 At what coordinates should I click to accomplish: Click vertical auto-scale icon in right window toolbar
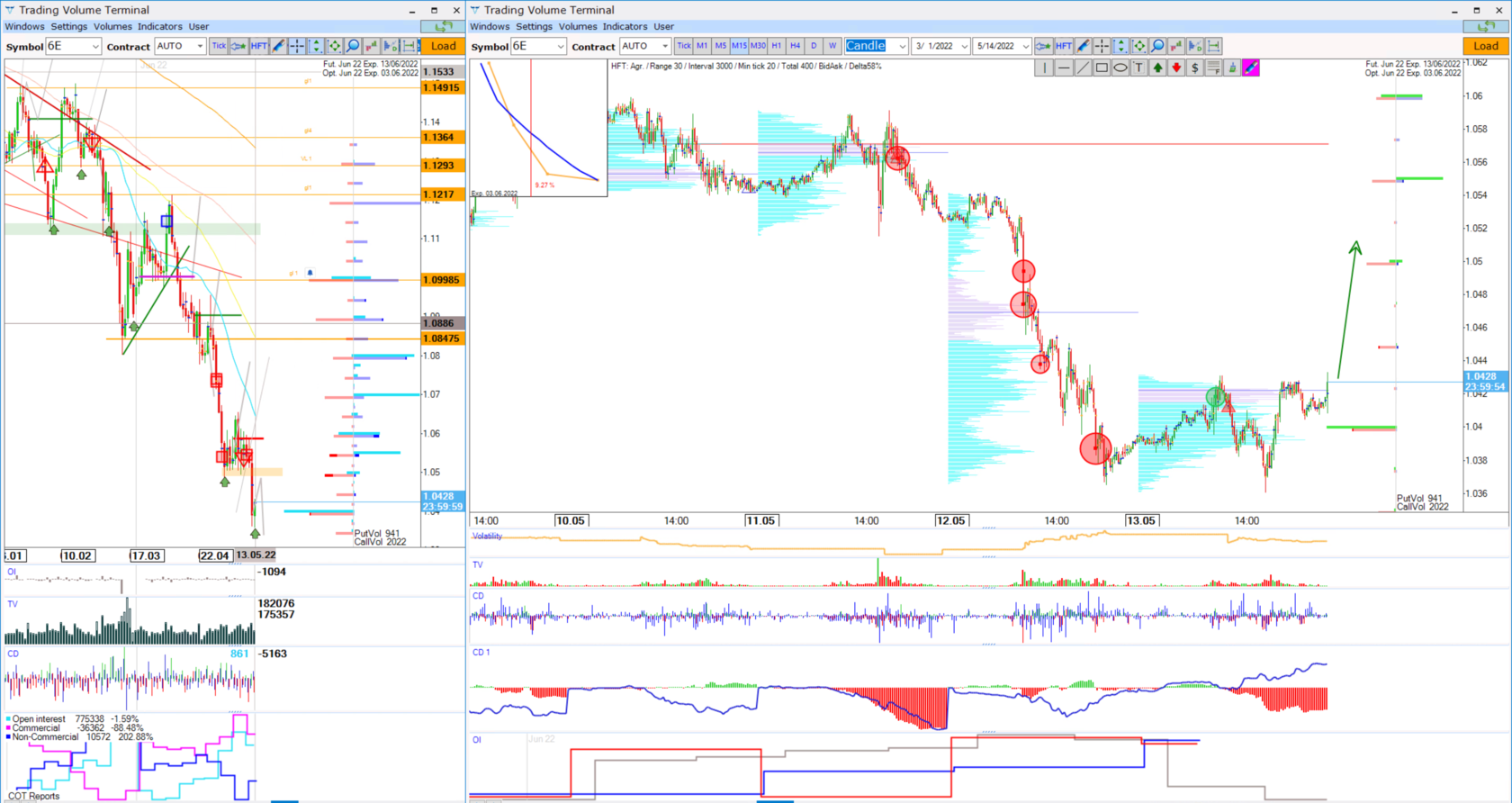pyautogui.click(x=1120, y=46)
